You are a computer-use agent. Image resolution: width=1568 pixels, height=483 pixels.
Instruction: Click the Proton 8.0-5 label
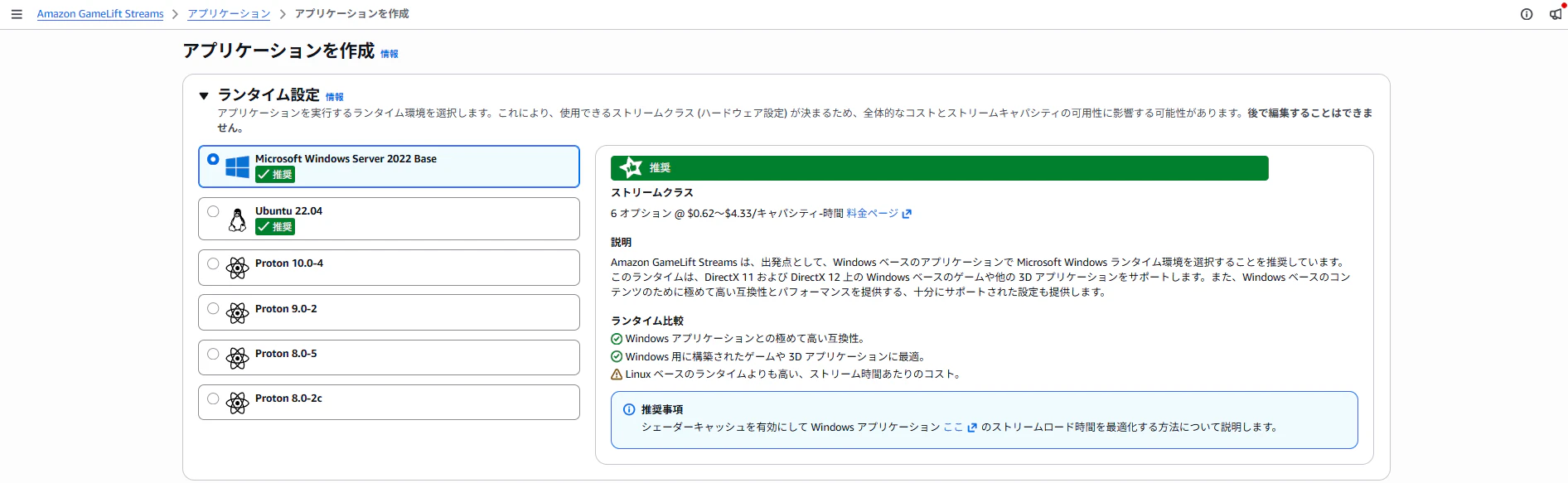tap(286, 354)
